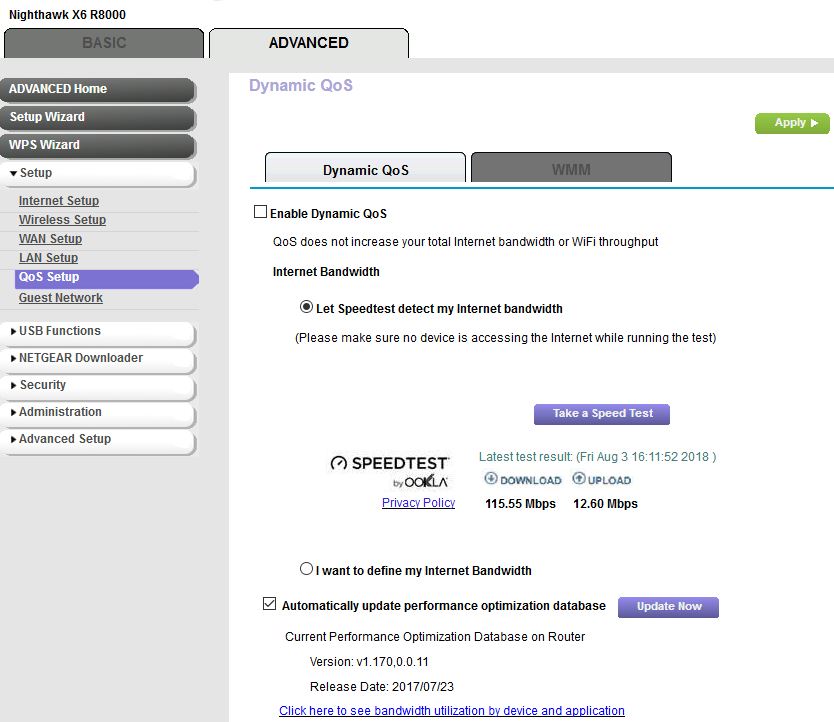834x722 pixels.
Task: Open LAN Setup link
Action: coord(48,259)
